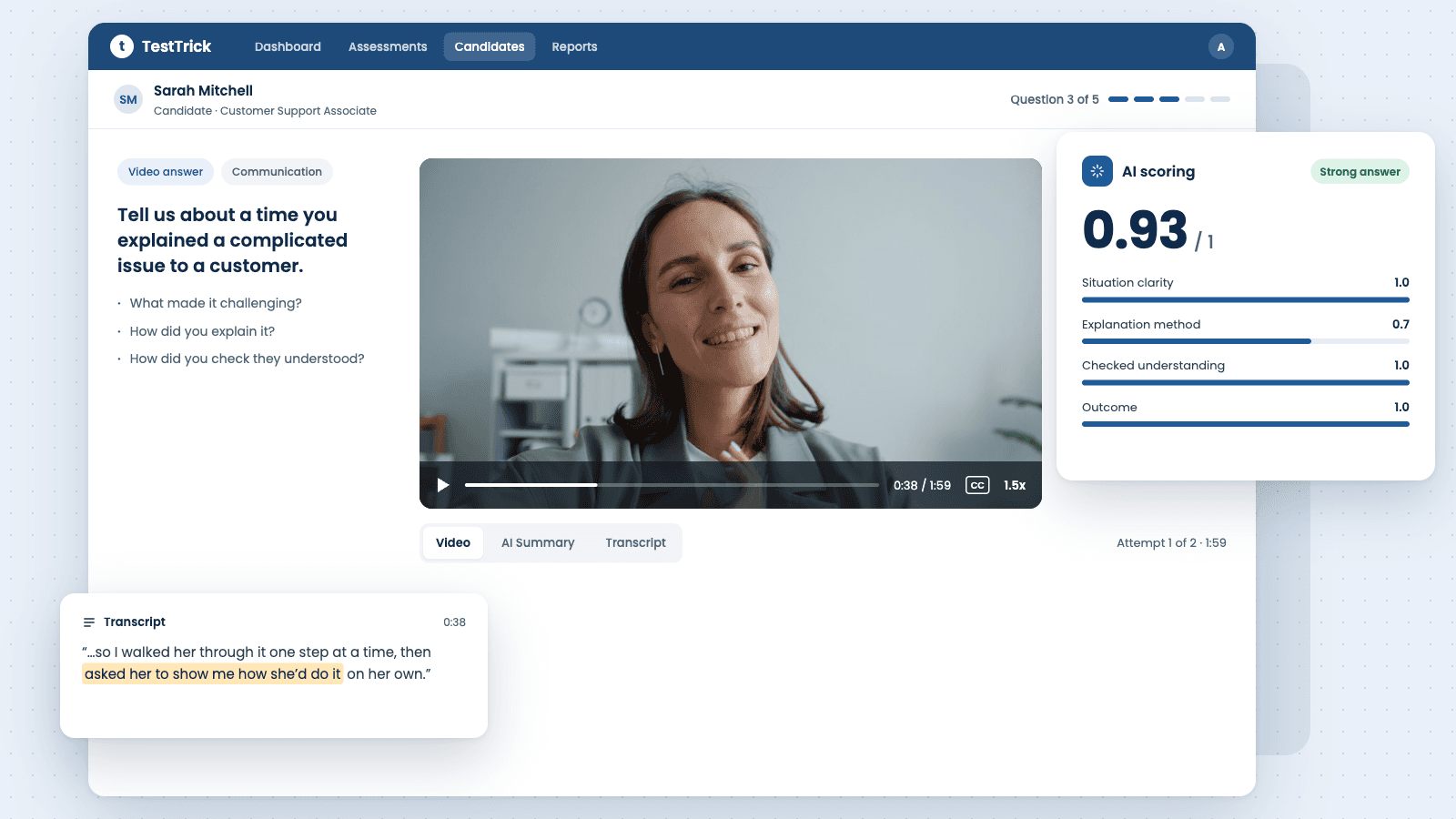Switch to the Transcript tab
This screenshot has width=1456, height=819.
[635, 542]
